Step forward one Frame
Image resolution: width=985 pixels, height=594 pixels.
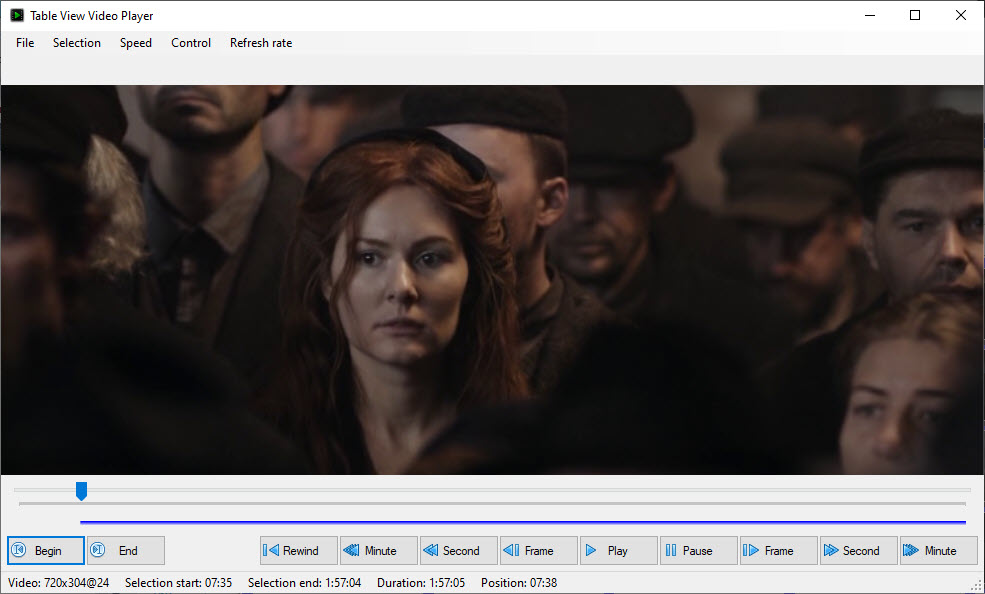[778, 551]
